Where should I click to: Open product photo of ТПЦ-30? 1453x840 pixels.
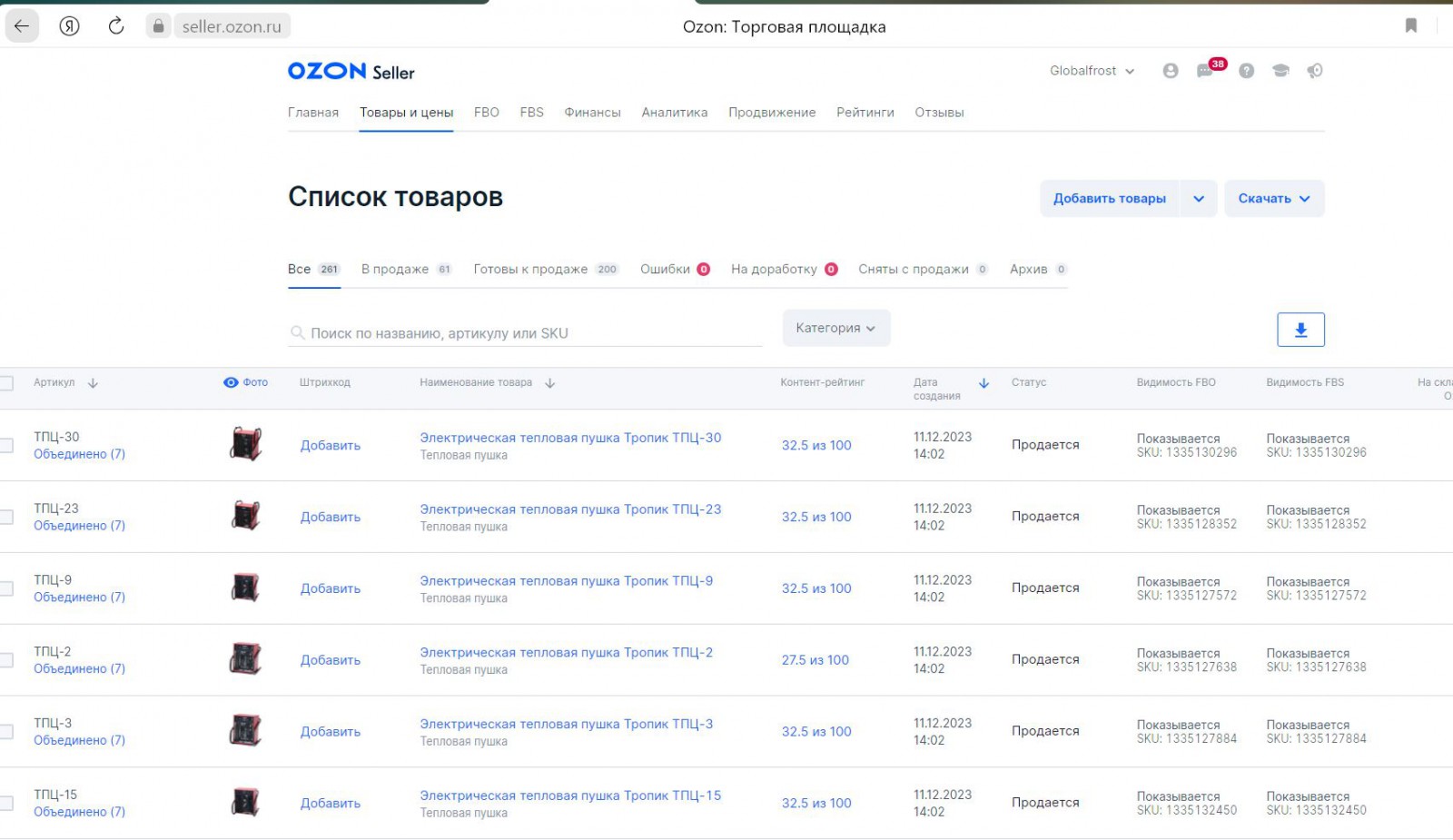click(245, 444)
